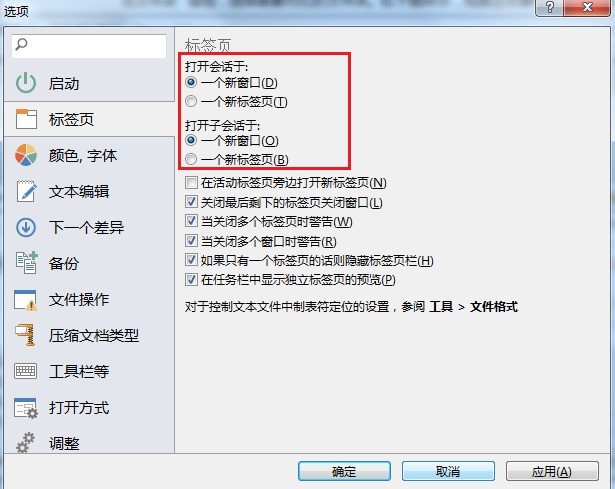This screenshot has width=615, height=489.
Task: Click the 应用(A) apply button
Action: [552, 471]
